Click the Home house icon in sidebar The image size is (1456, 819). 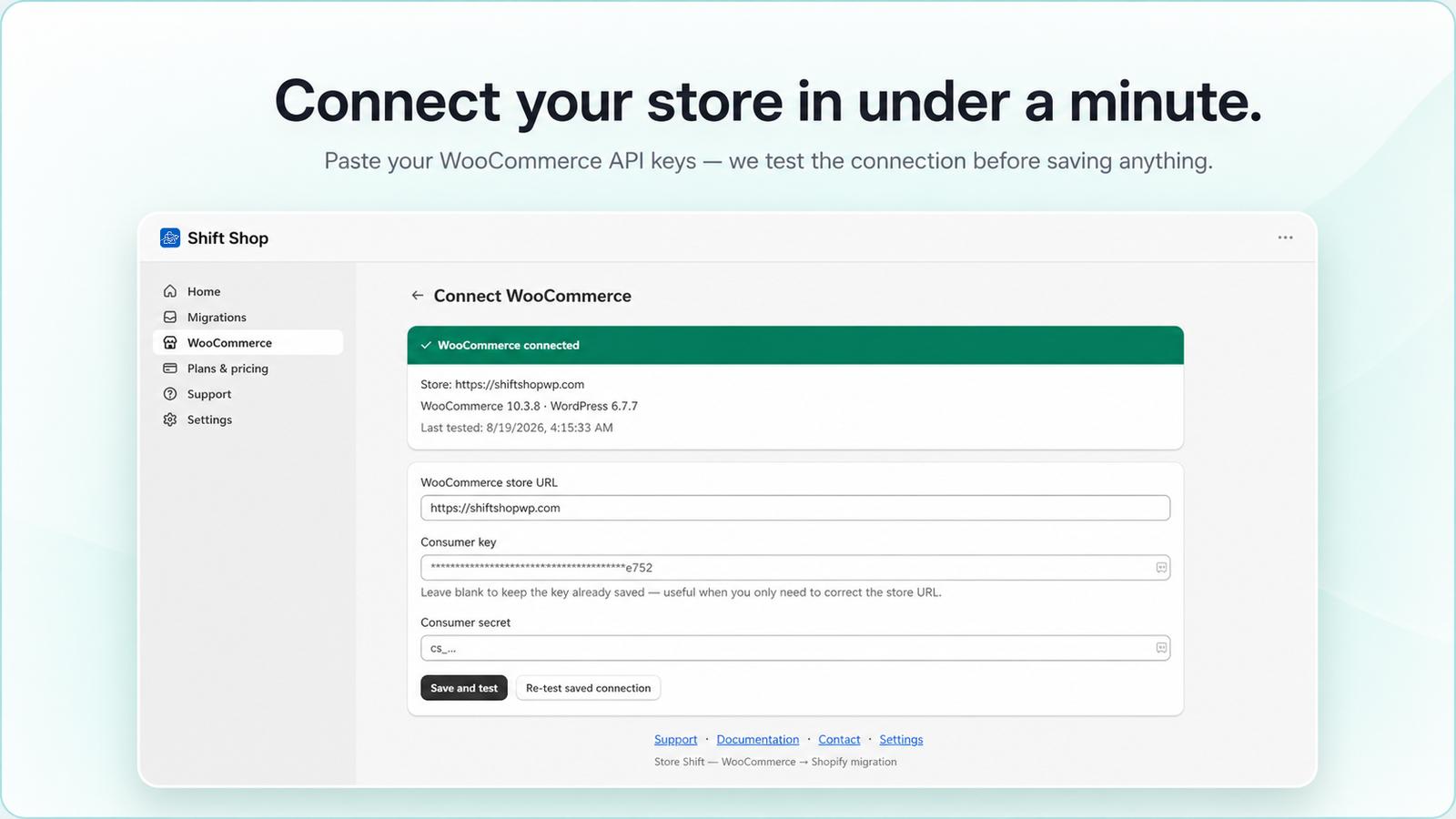(x=170, y=291)
